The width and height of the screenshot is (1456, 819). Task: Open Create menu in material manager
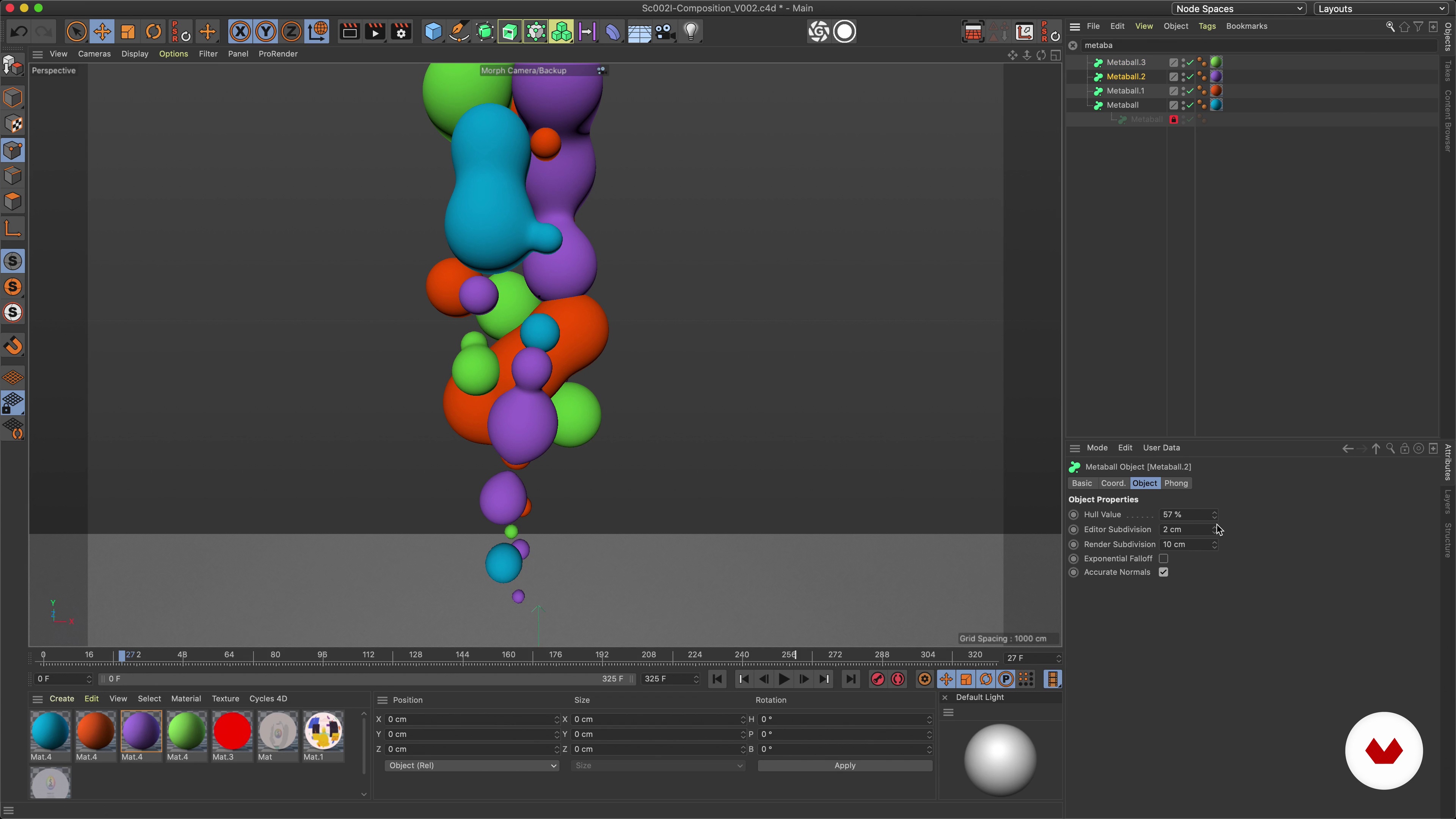(x=61, y=698)
